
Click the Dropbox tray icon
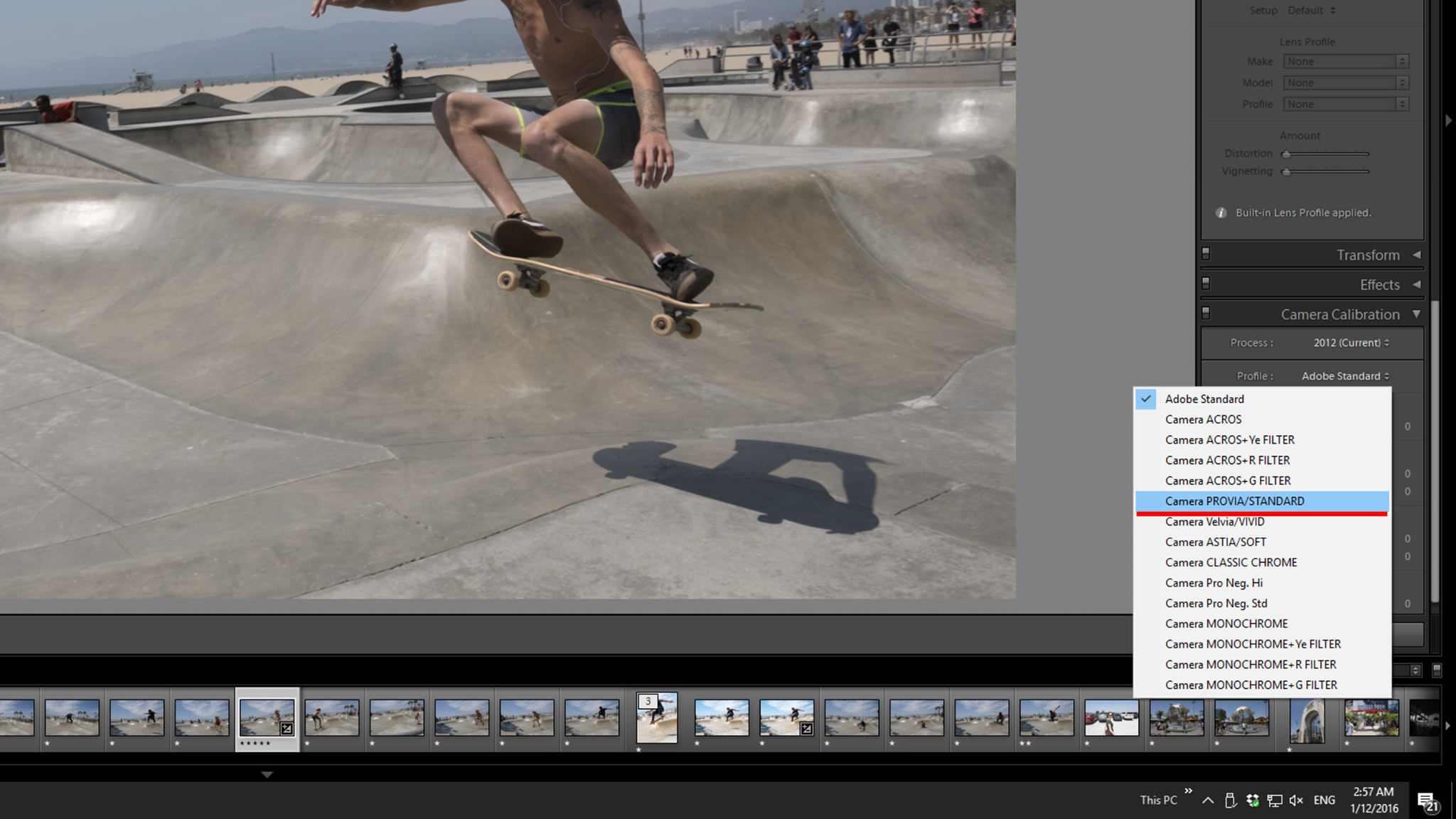tap(1253, 801)
